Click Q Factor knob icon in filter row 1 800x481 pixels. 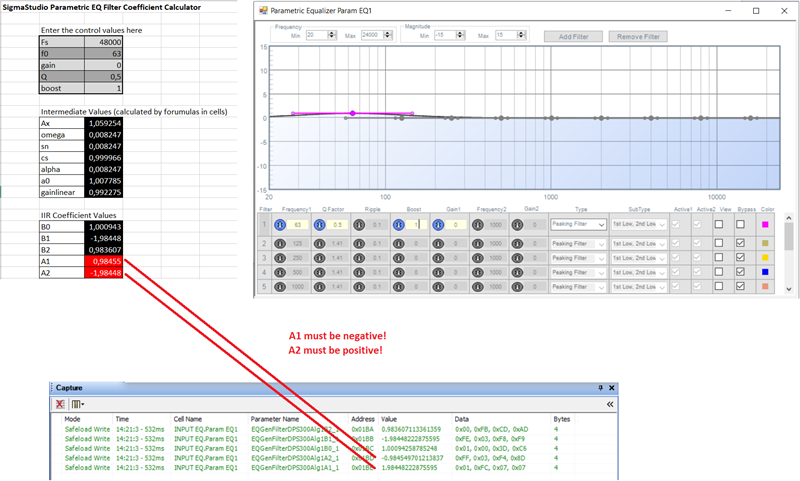tap(319, 224)
